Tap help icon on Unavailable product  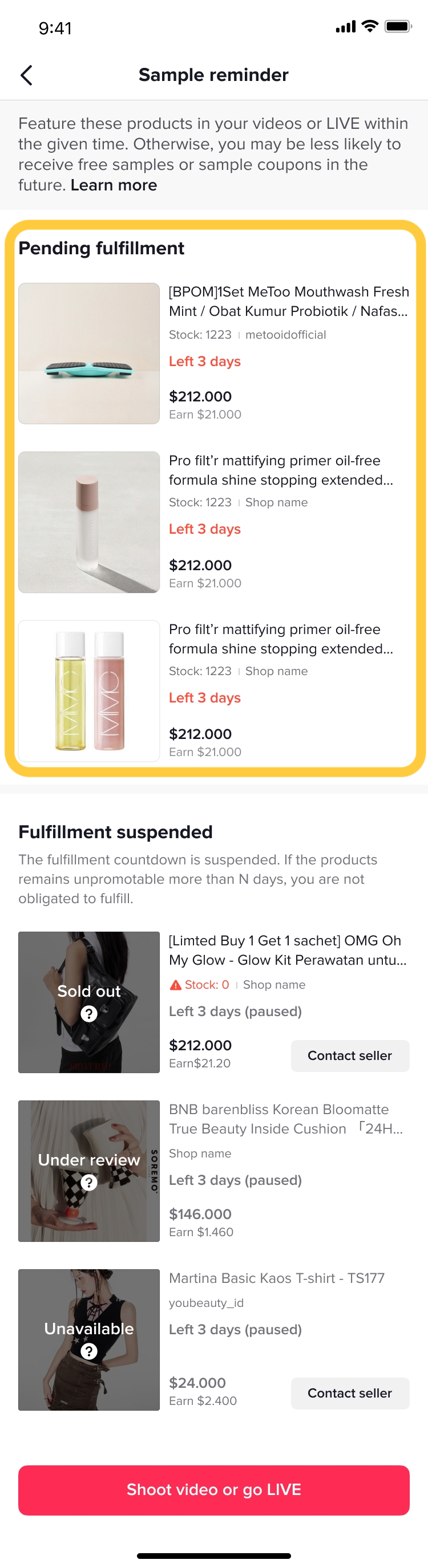89,1351
